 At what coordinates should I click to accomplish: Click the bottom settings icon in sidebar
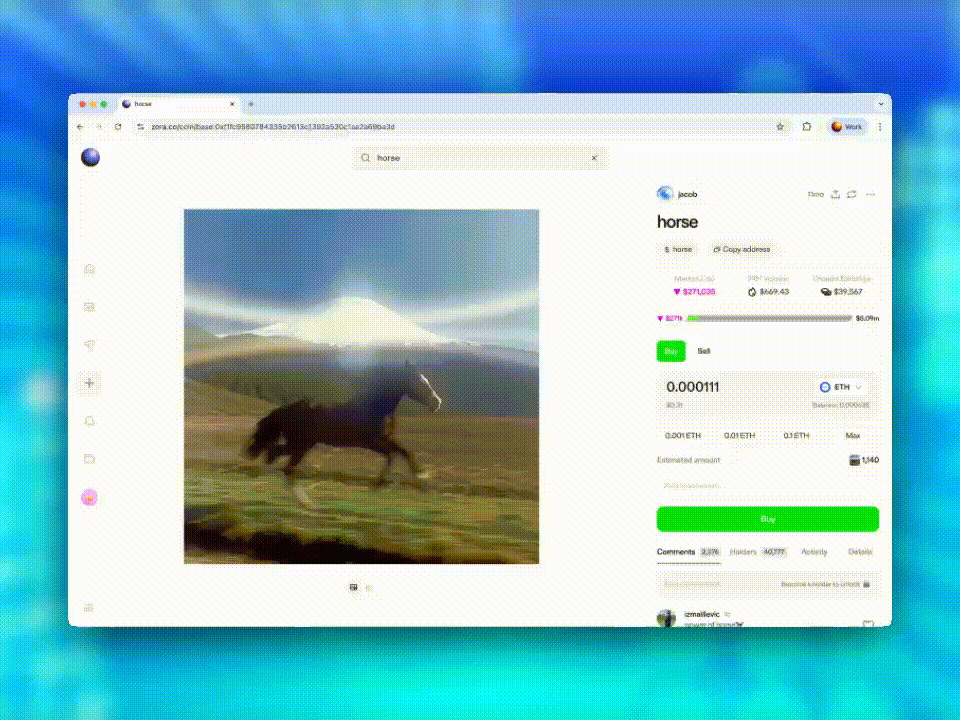(89, 607)
